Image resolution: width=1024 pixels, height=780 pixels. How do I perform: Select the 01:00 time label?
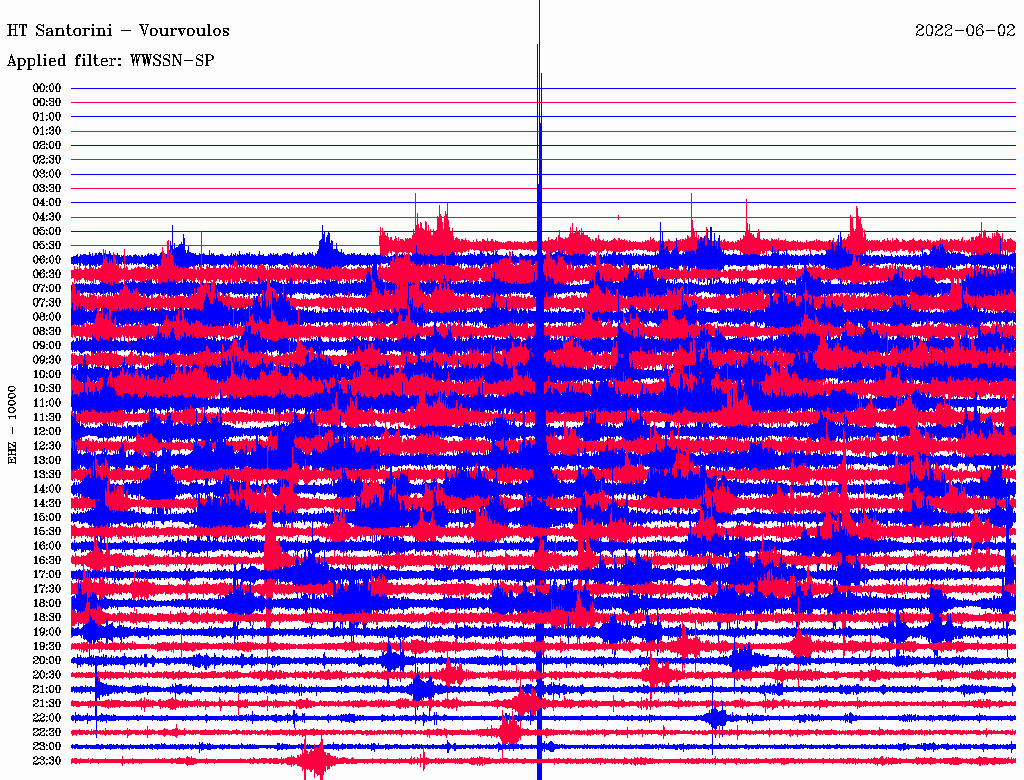click(x=47, y=117)
